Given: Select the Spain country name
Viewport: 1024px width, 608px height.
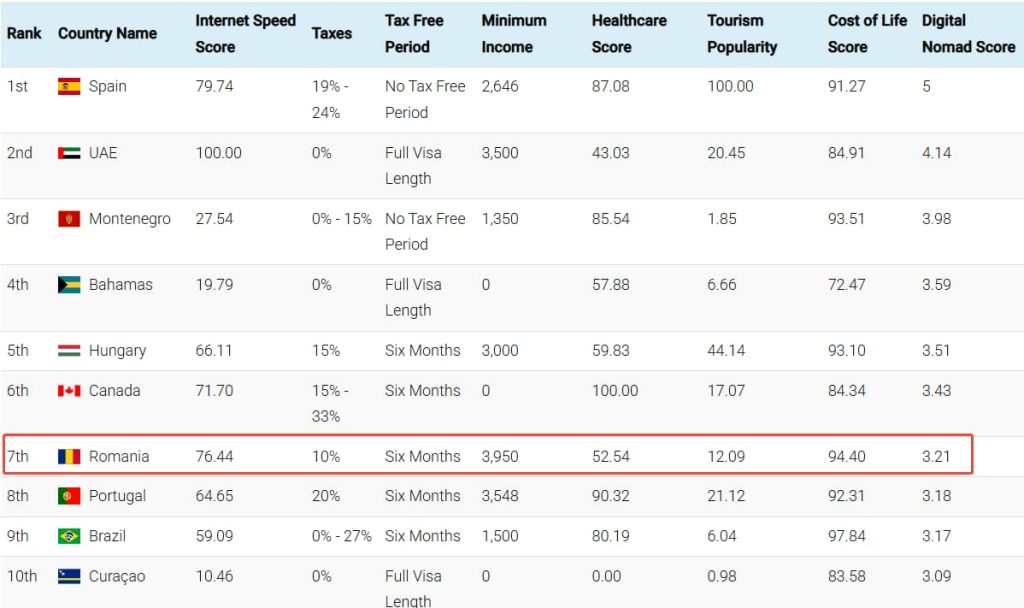Looking at the screenshot, I should pos(108,86).
